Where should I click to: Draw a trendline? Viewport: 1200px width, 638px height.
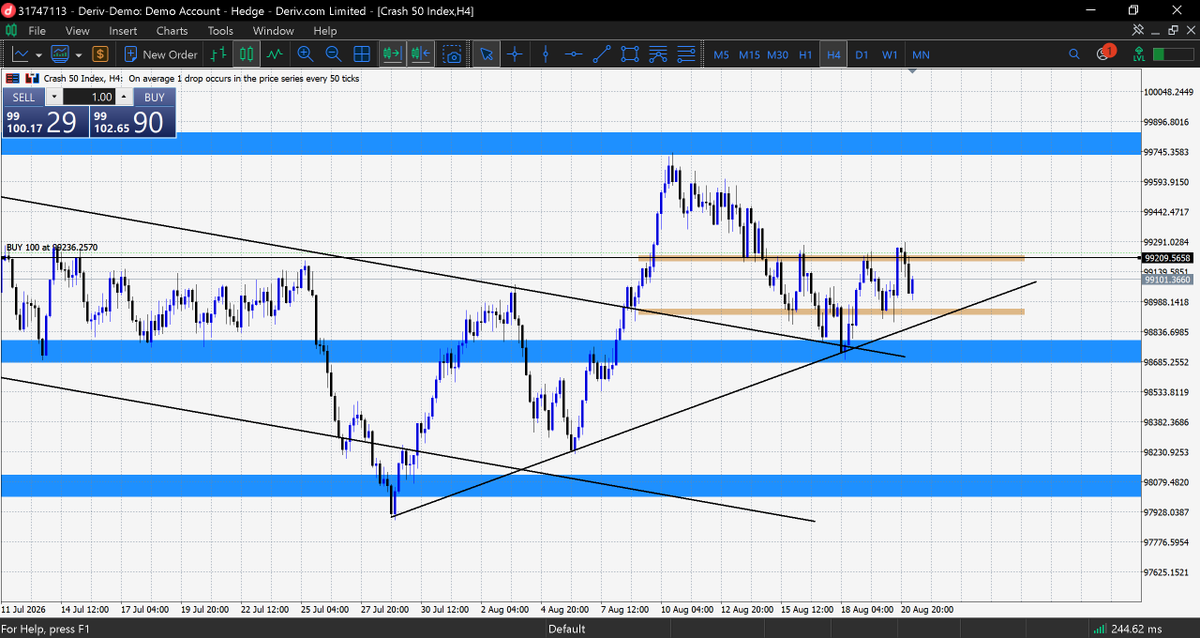601,54
